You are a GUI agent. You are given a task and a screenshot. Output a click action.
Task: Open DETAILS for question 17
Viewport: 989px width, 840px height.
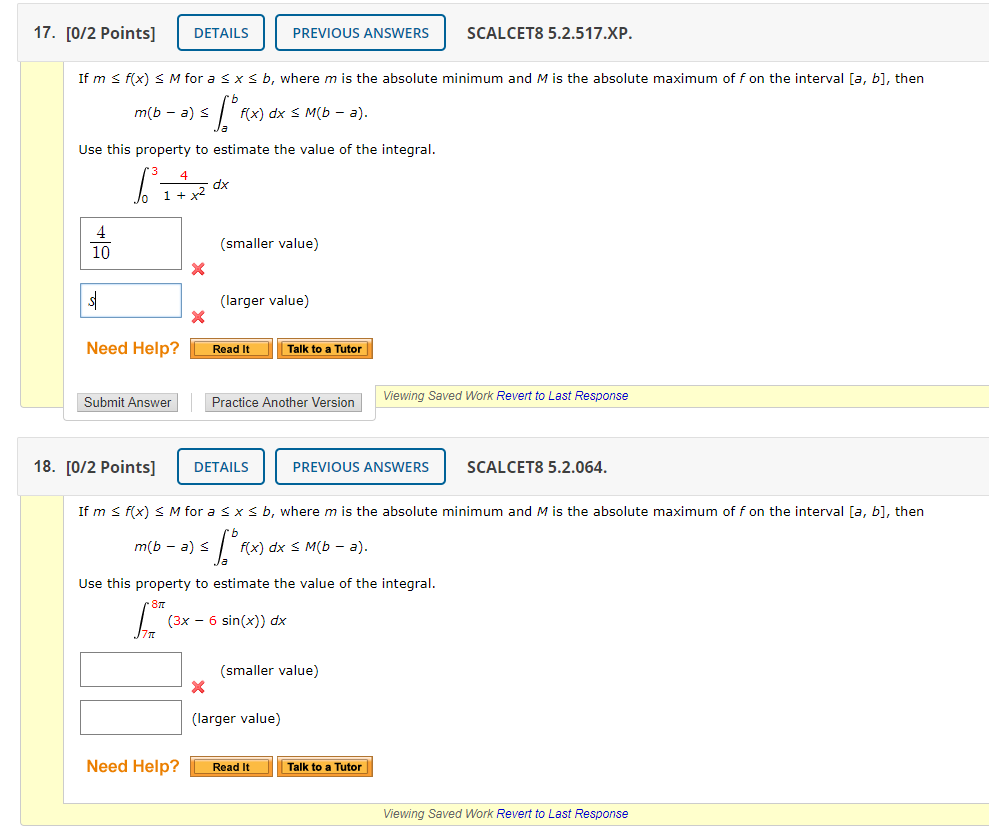220,32
